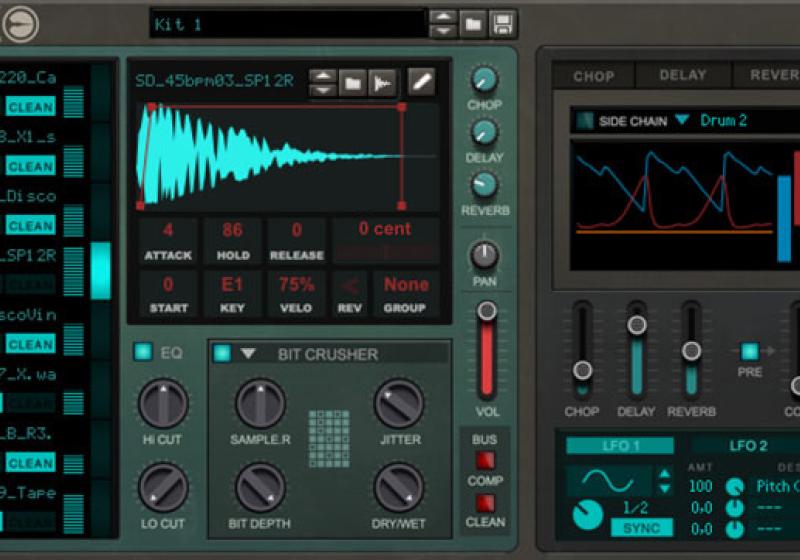Set the Chop mixer fader
800x560 pixels.
(x=582, y=370)
